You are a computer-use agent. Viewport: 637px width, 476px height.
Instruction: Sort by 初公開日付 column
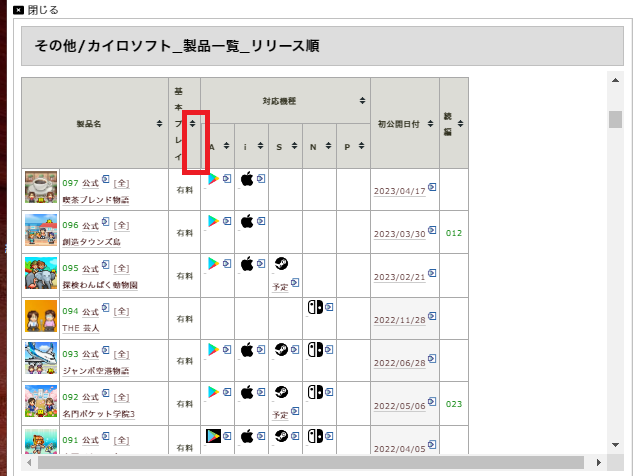(x=429, y=124)
